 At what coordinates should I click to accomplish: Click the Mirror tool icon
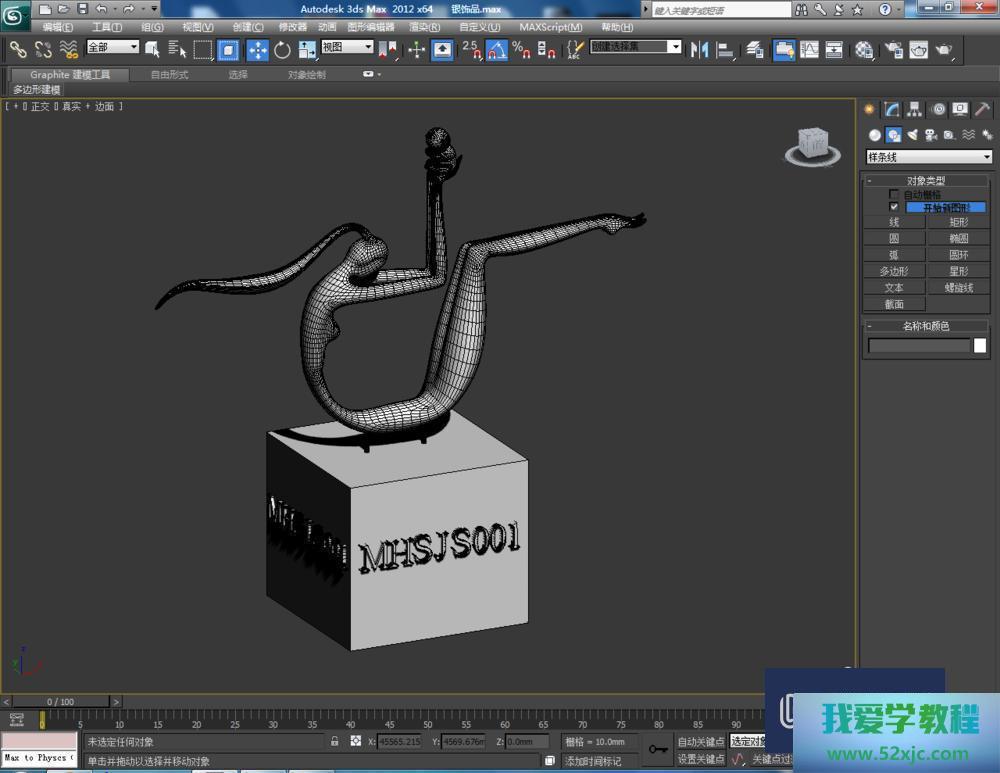[700, 50]
